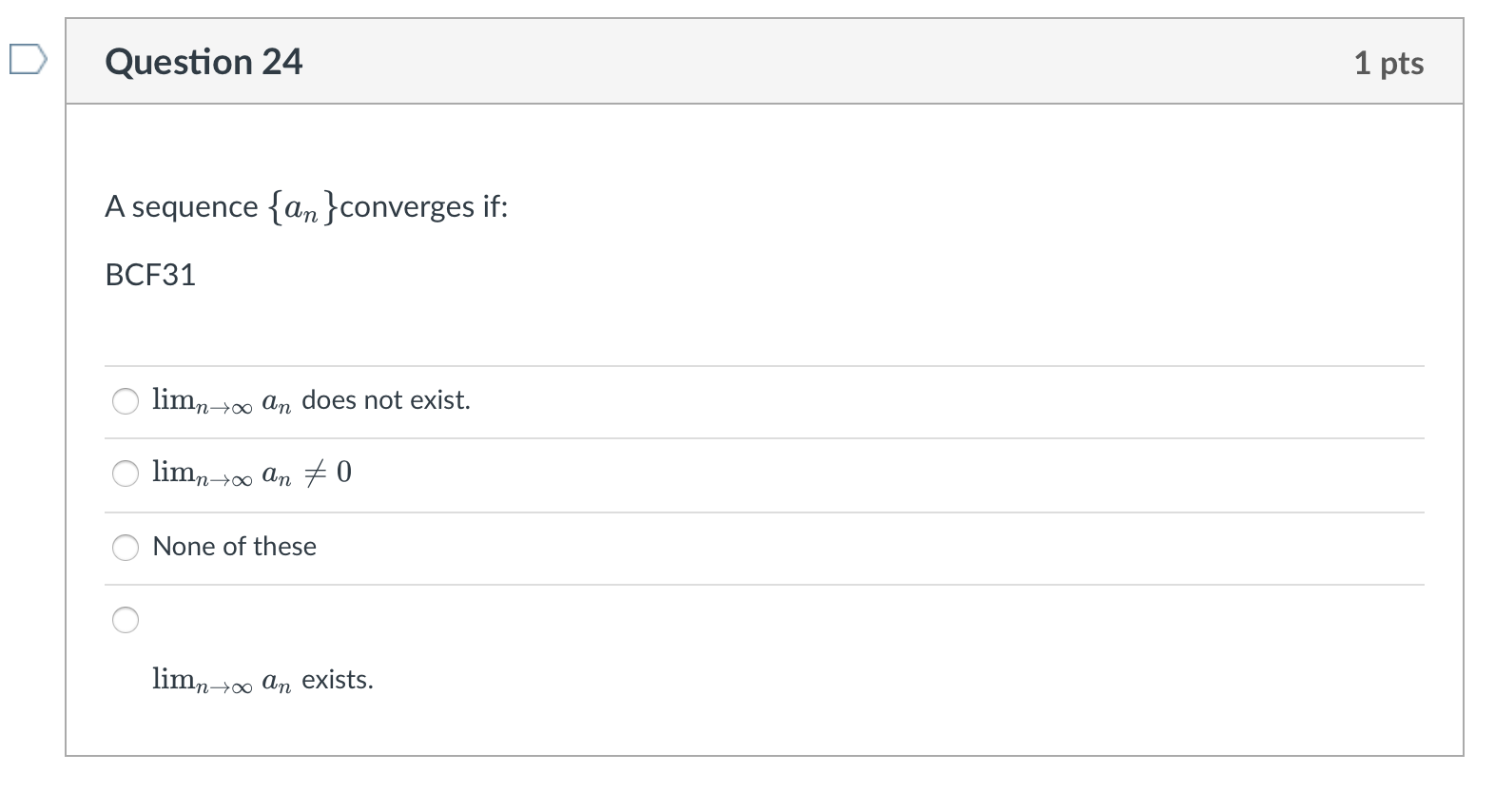Click the "≠ 0" part of the second answer
This screenshot has height=812, width=1495.
(328, 473)
